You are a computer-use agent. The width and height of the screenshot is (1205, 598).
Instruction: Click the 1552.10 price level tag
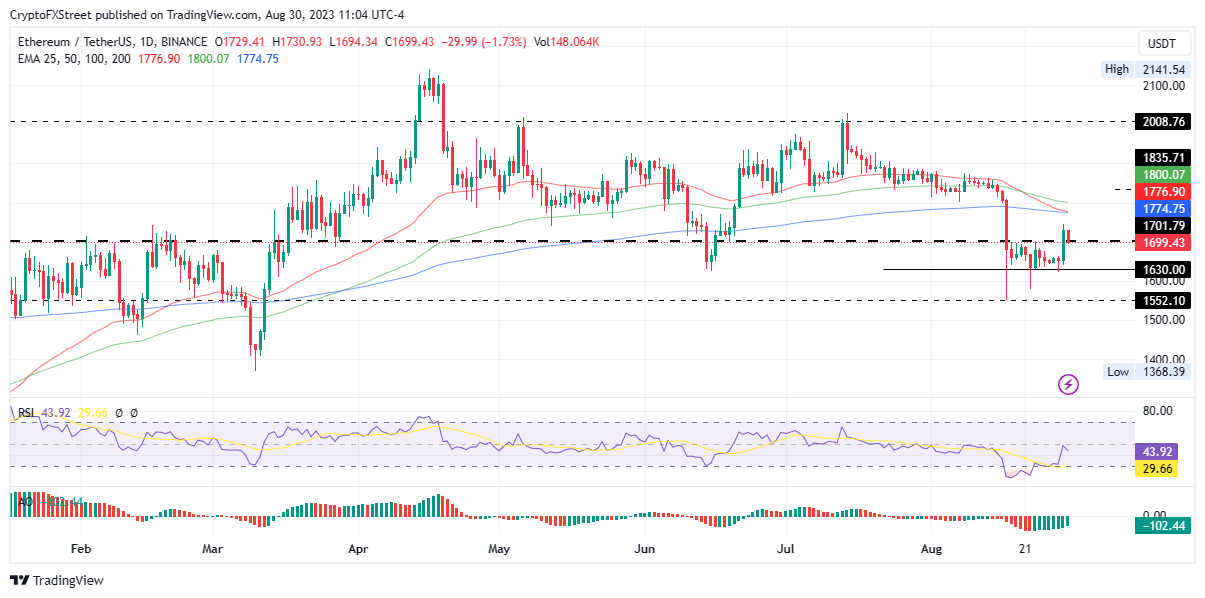(x=1161, y=300)
